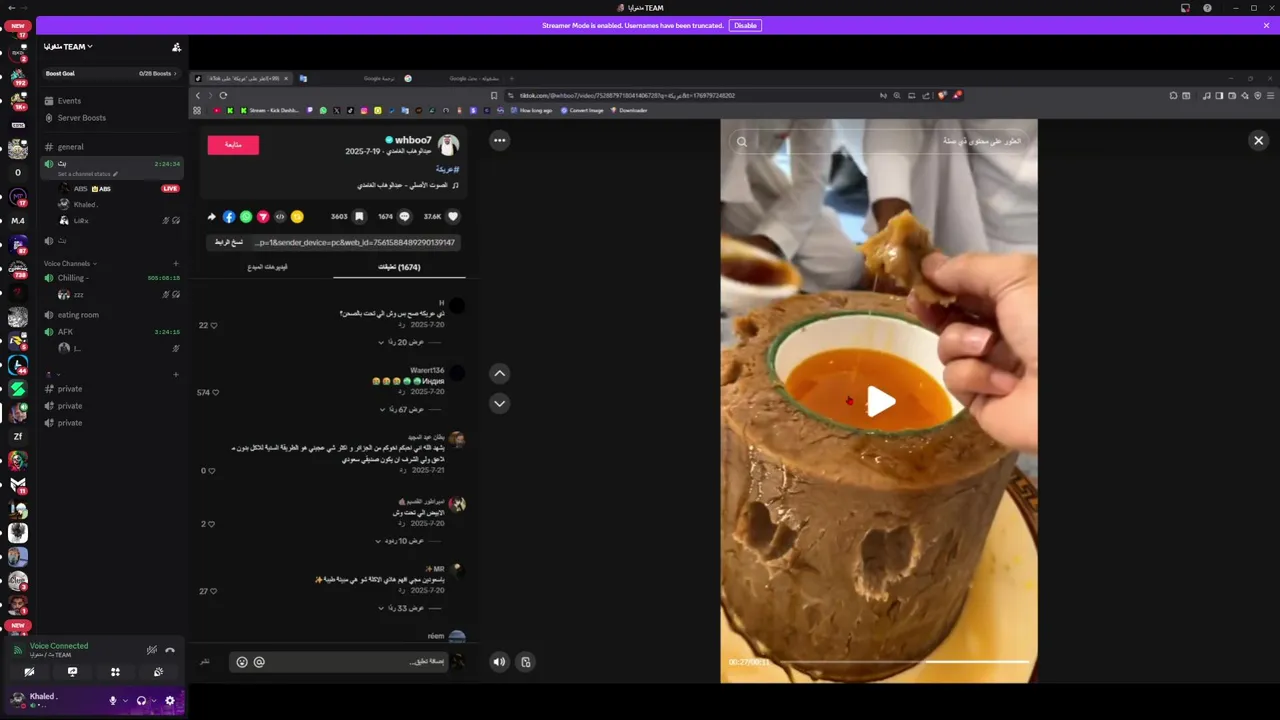Open the soundboard button
The width and height of the screenshot is (1280, 720).
coord(158,672)
